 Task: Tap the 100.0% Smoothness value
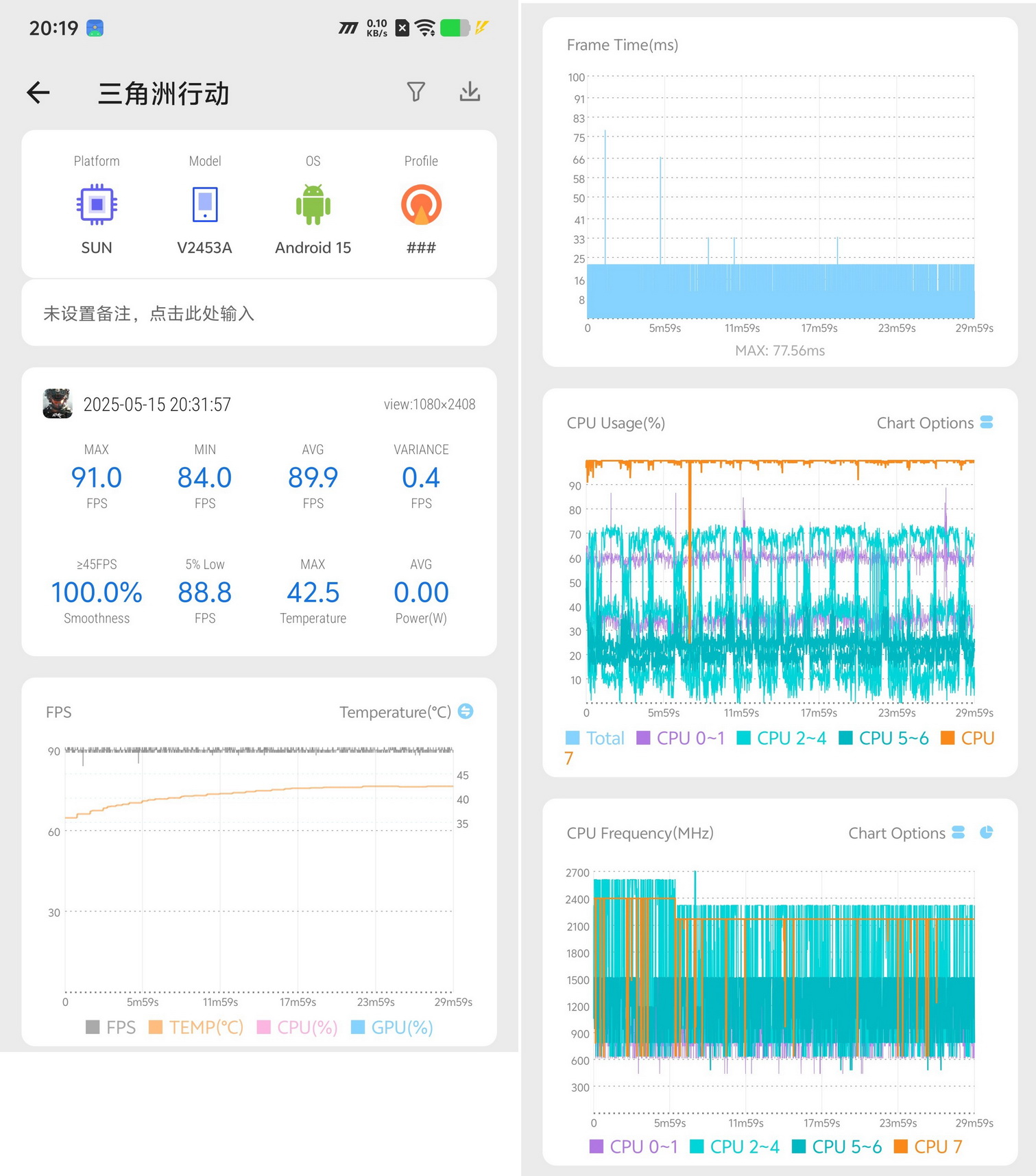pyautogui.click(x=97, y=592)
